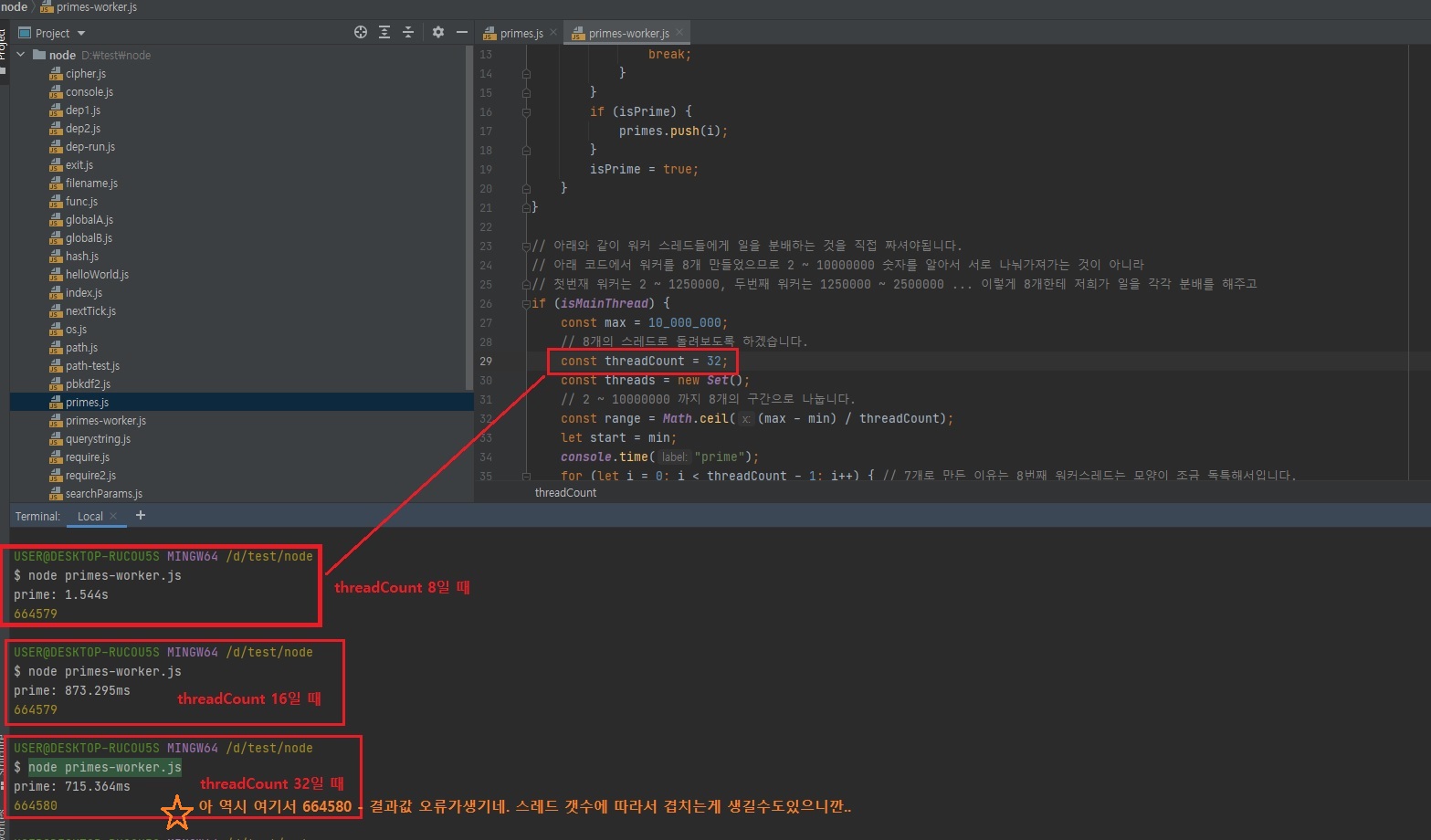Image resolution: width=1431 pixels, height=840 pixels.
Task: Open require2.js in the project tree
Action: pos(90,475)
